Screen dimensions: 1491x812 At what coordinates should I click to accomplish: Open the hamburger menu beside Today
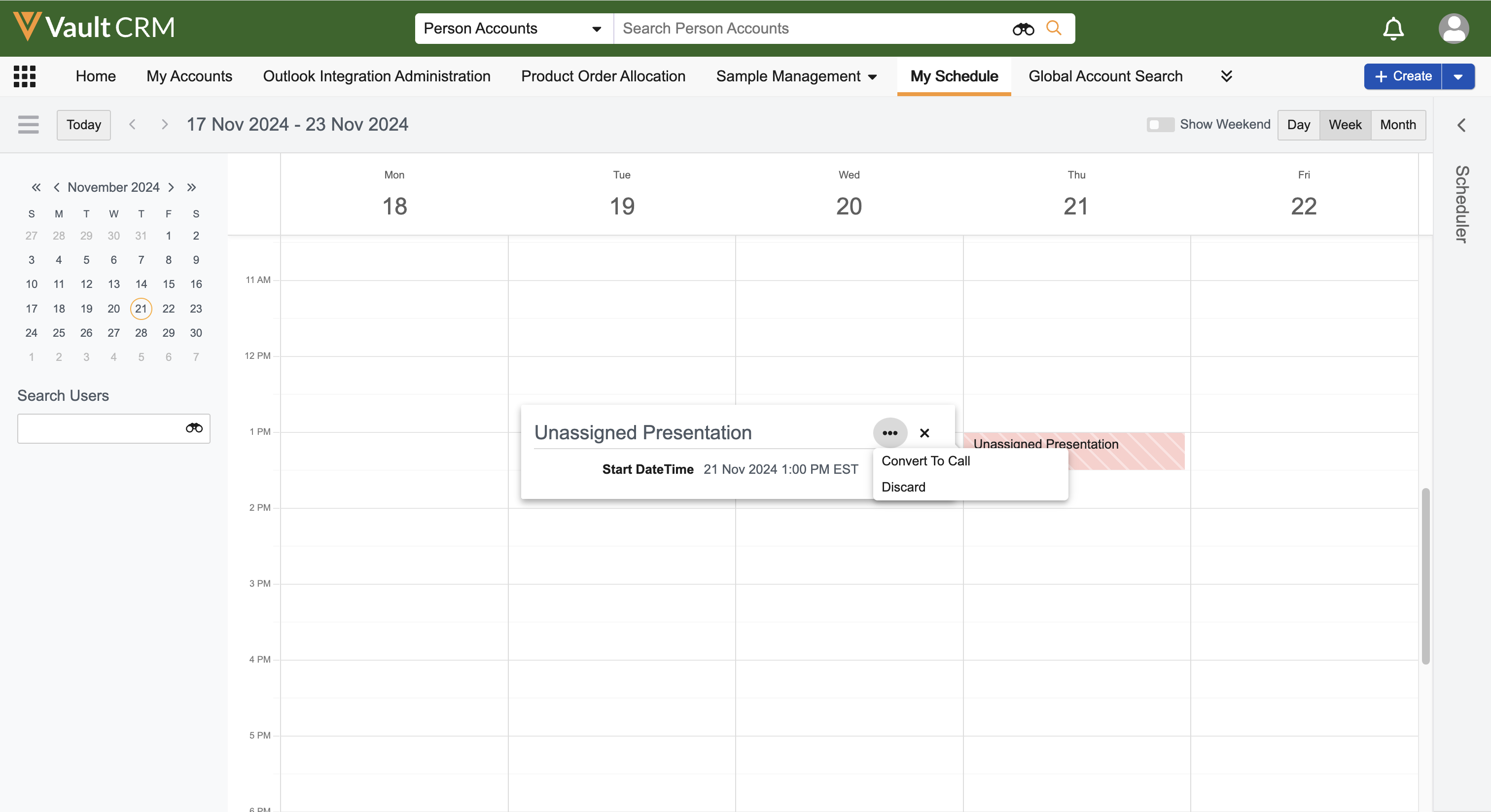[x=29, y=124]
